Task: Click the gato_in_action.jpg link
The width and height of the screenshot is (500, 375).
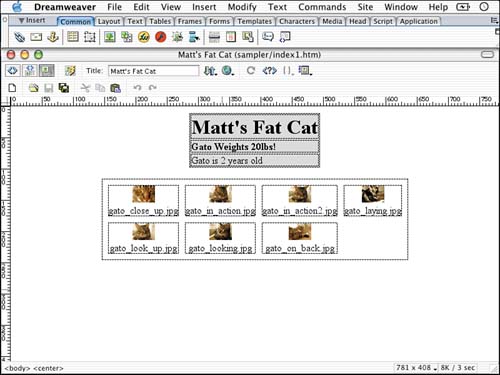Action: [220, 211]
